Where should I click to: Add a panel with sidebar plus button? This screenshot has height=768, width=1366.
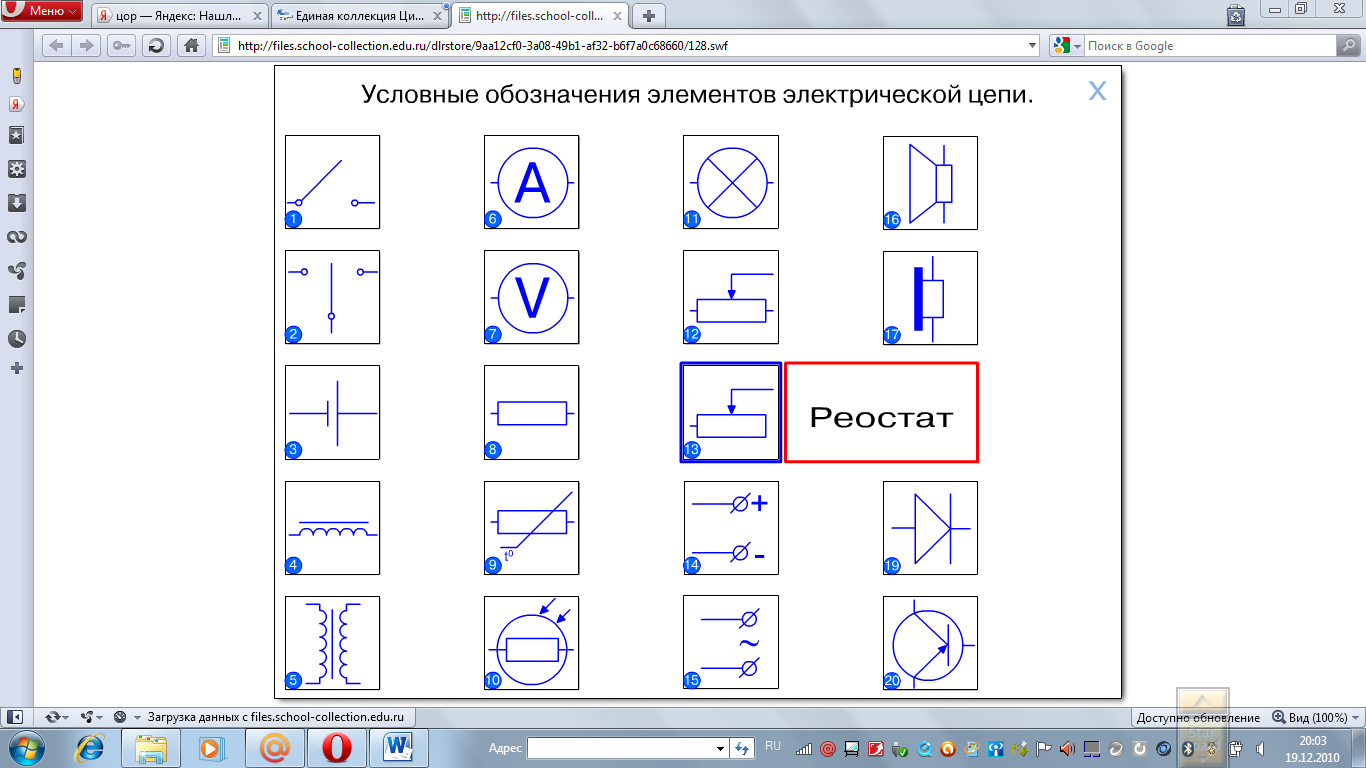pos(16,368)
